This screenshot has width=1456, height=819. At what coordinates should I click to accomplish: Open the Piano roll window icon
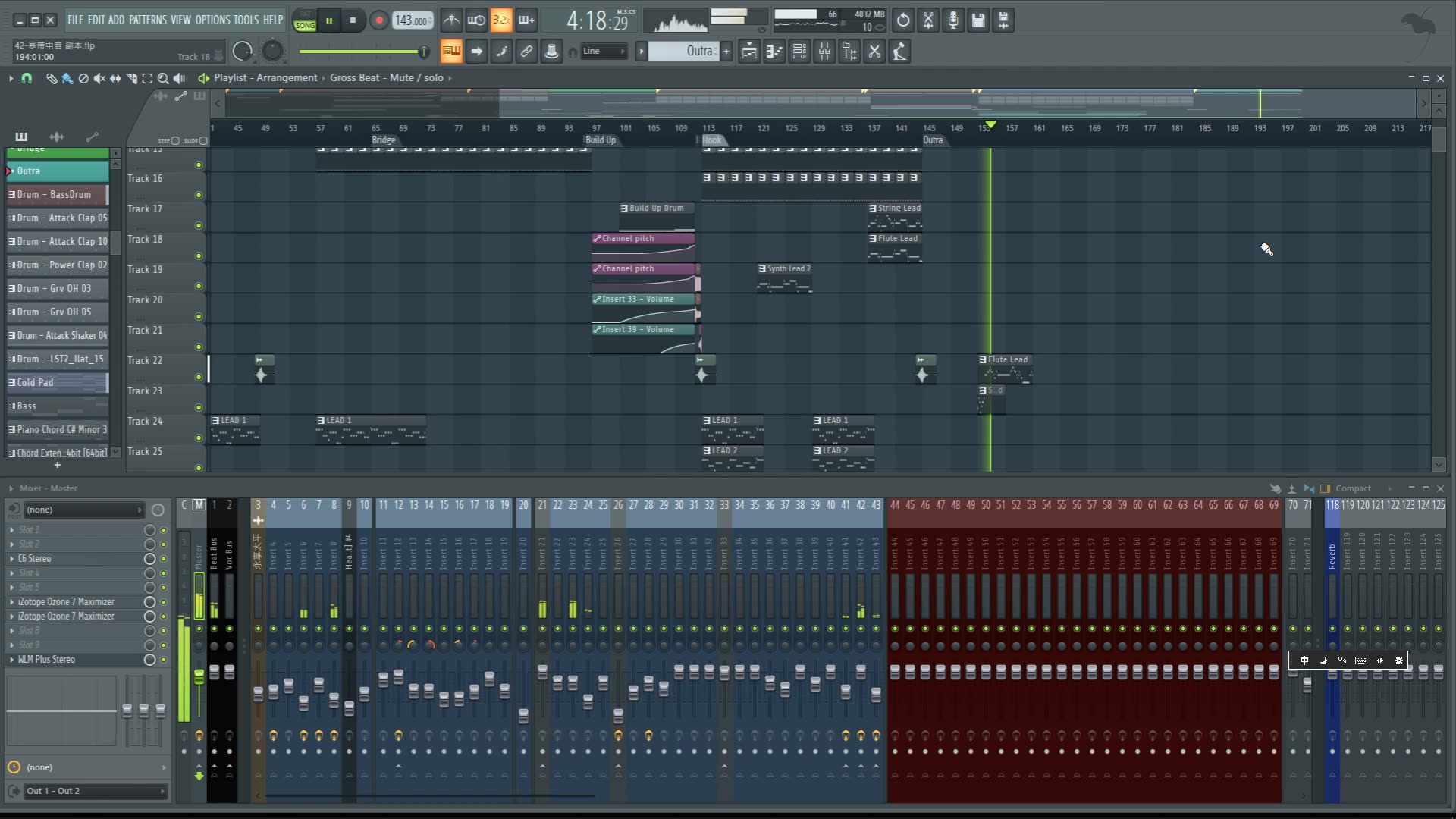[774, 52]
